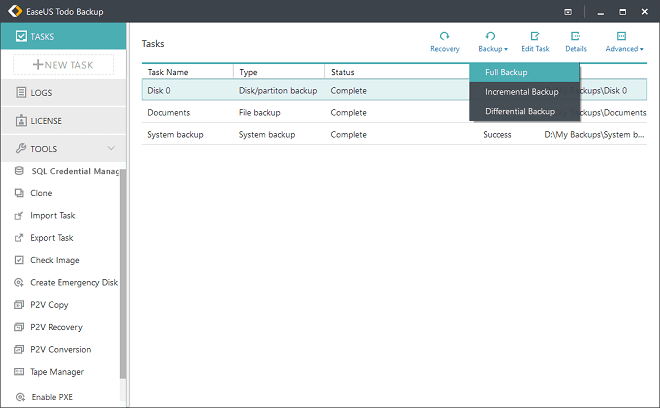Screen dimensions: 660x408
Task: Click the Export Task icon
Action: [19, 238]
